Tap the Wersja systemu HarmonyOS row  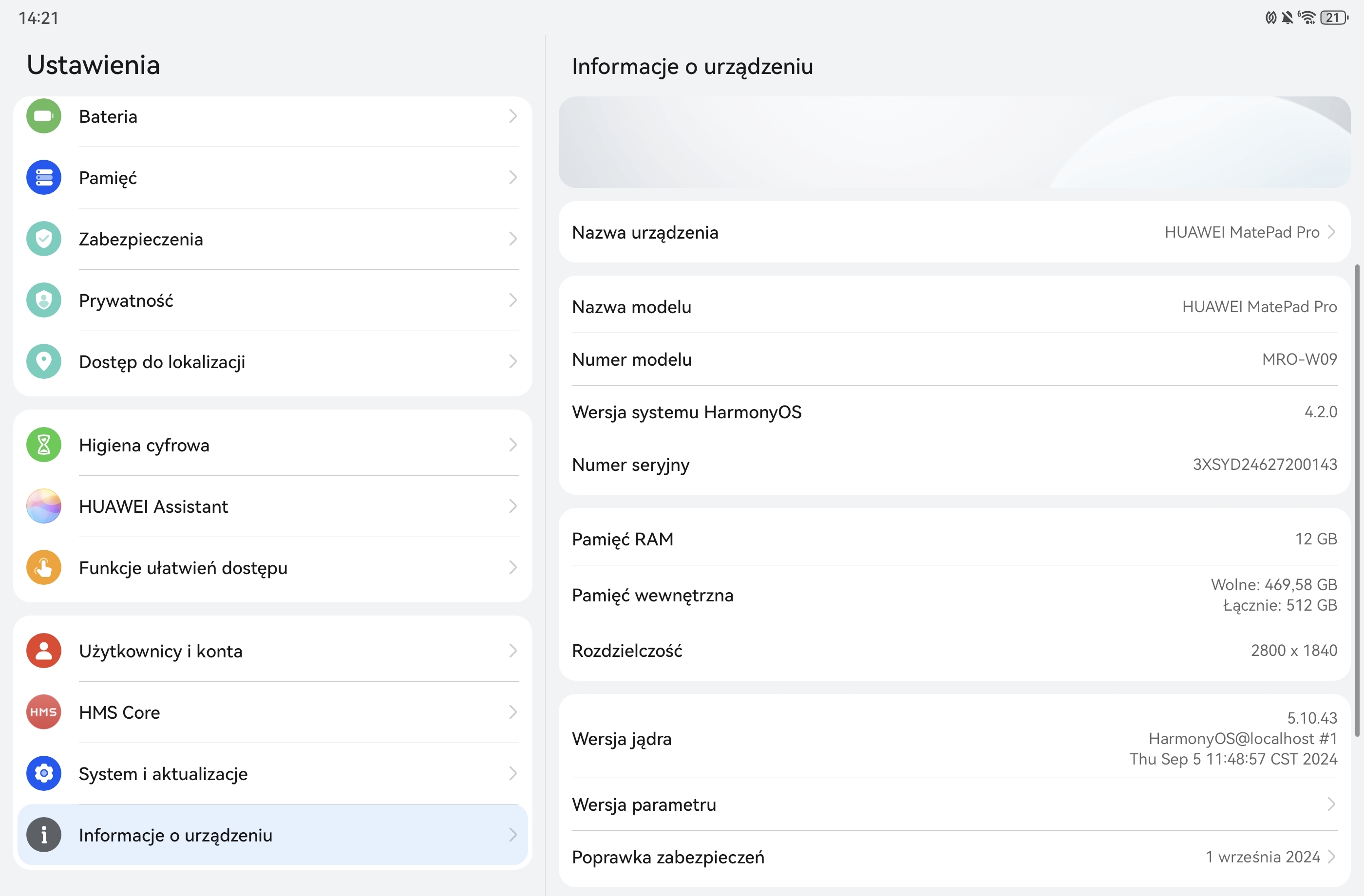[x=954, y=412]
